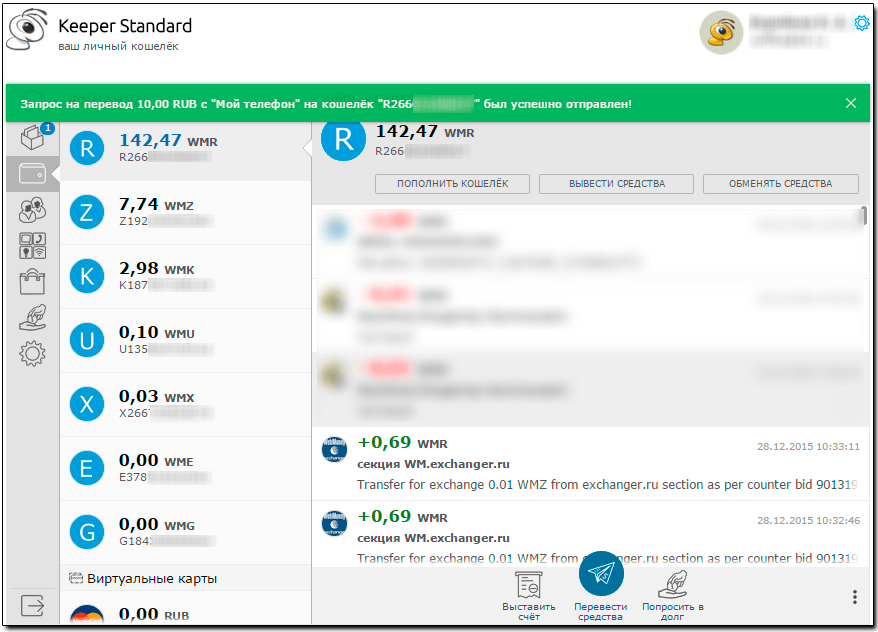This screenshot has height=632, width=878.
Task: Click the 7,74 WMZ balance
Action: pyautogui.click(x=156, y=204)
